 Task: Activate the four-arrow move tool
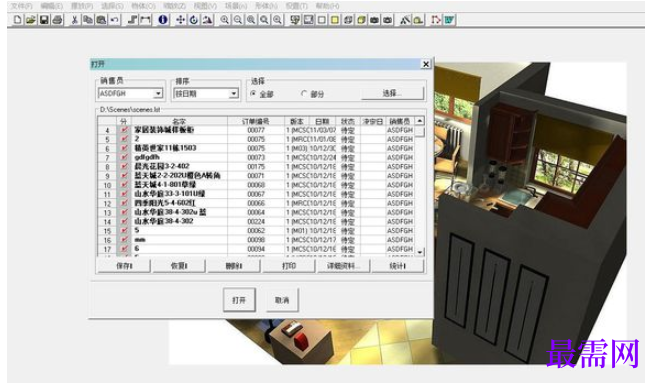[x=180, y=20]
